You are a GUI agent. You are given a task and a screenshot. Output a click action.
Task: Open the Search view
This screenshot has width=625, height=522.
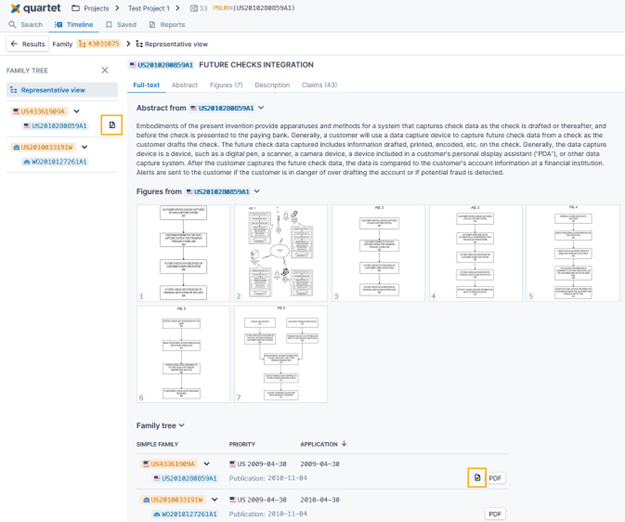26,24
